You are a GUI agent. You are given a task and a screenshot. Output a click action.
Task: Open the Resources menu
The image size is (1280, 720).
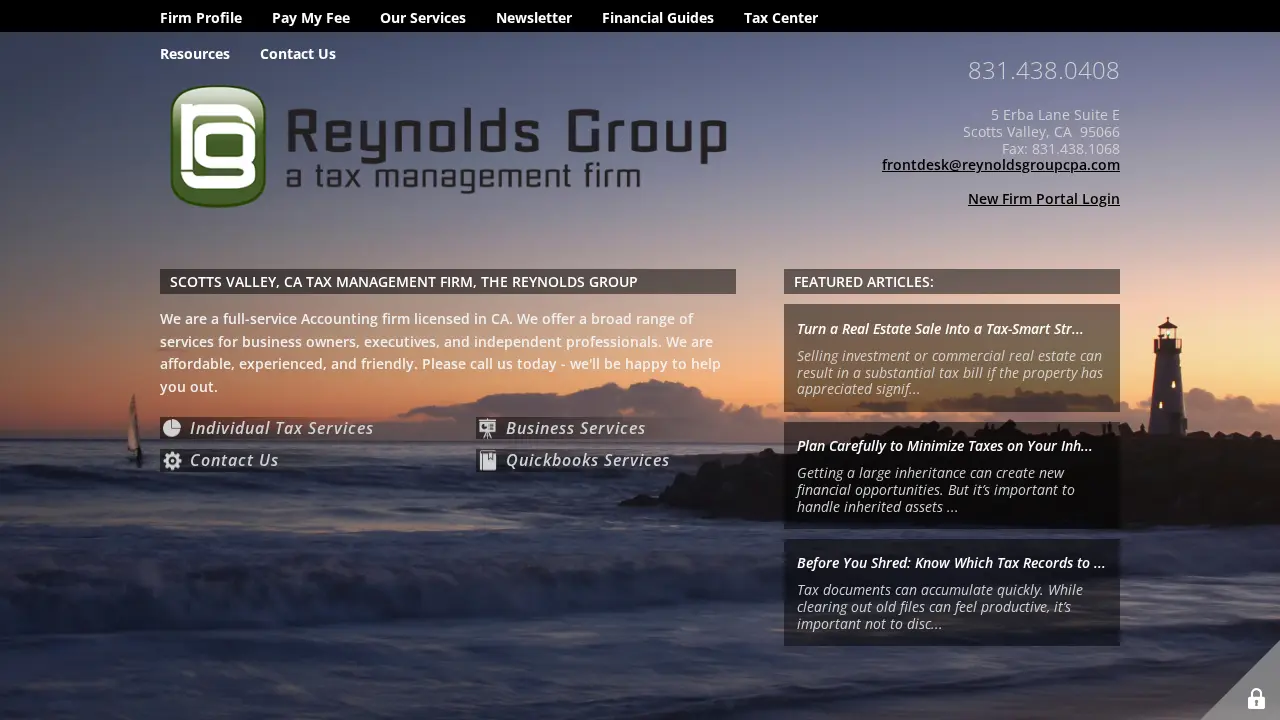point(195,54)
